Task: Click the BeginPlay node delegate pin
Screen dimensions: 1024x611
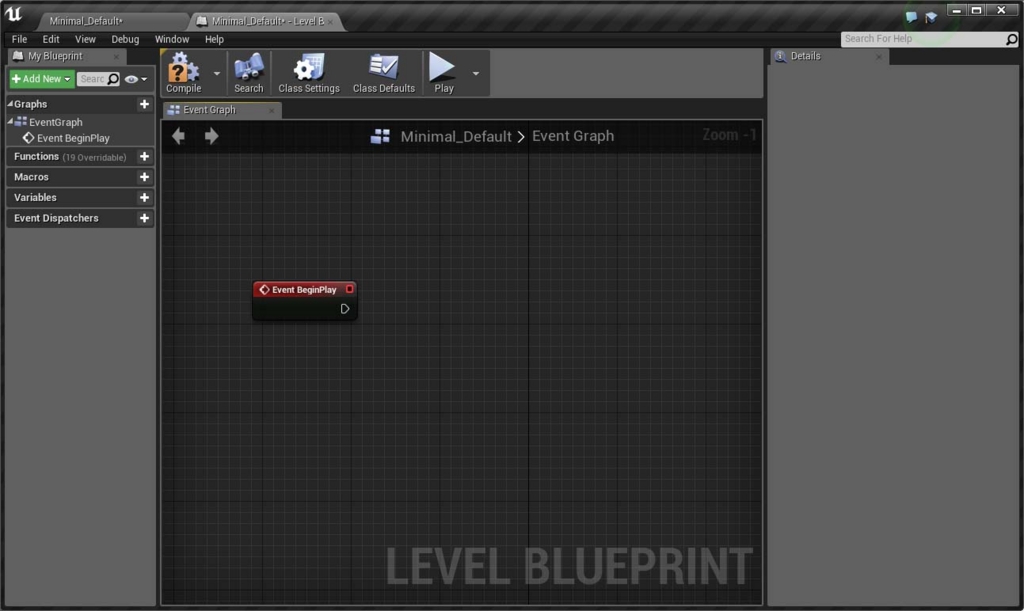Action: point(349,289)
